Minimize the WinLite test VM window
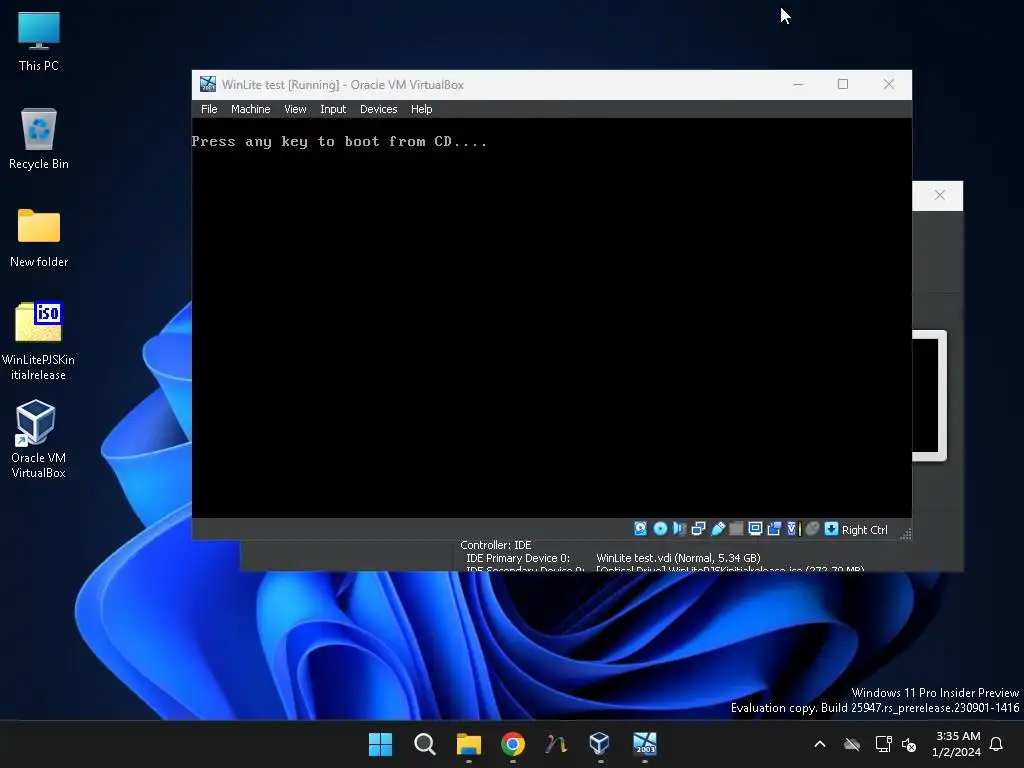The width and height of the screenshot is (1024, 768). [x=798, y=84]
